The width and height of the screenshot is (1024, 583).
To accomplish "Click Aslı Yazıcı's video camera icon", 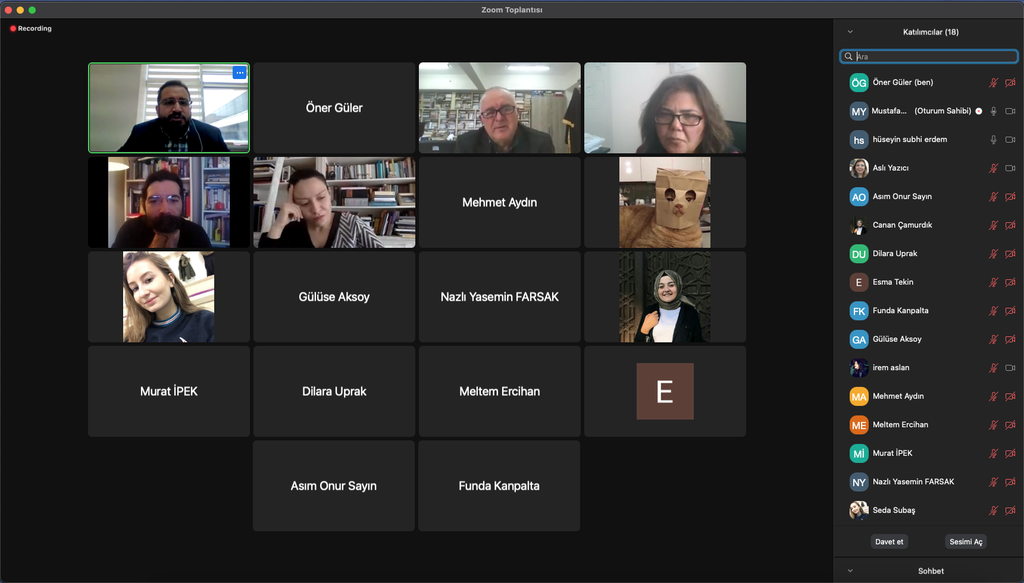I will (x=1010, y=168).
